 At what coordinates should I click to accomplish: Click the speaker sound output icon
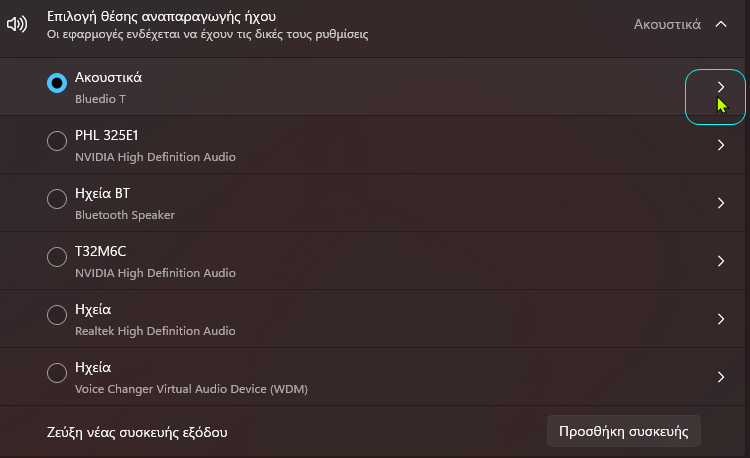pyautogui.click(x=17, y=24)
